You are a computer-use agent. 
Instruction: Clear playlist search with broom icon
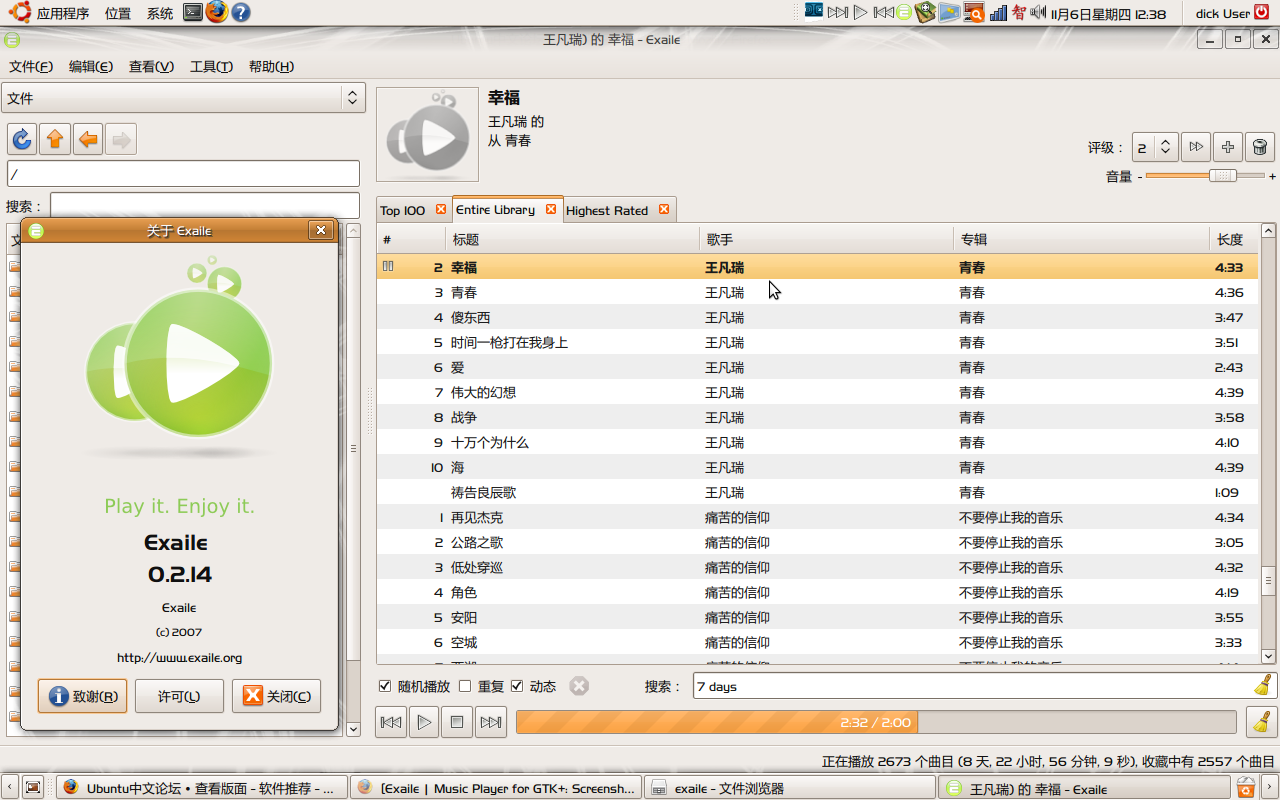point(1263,686)
